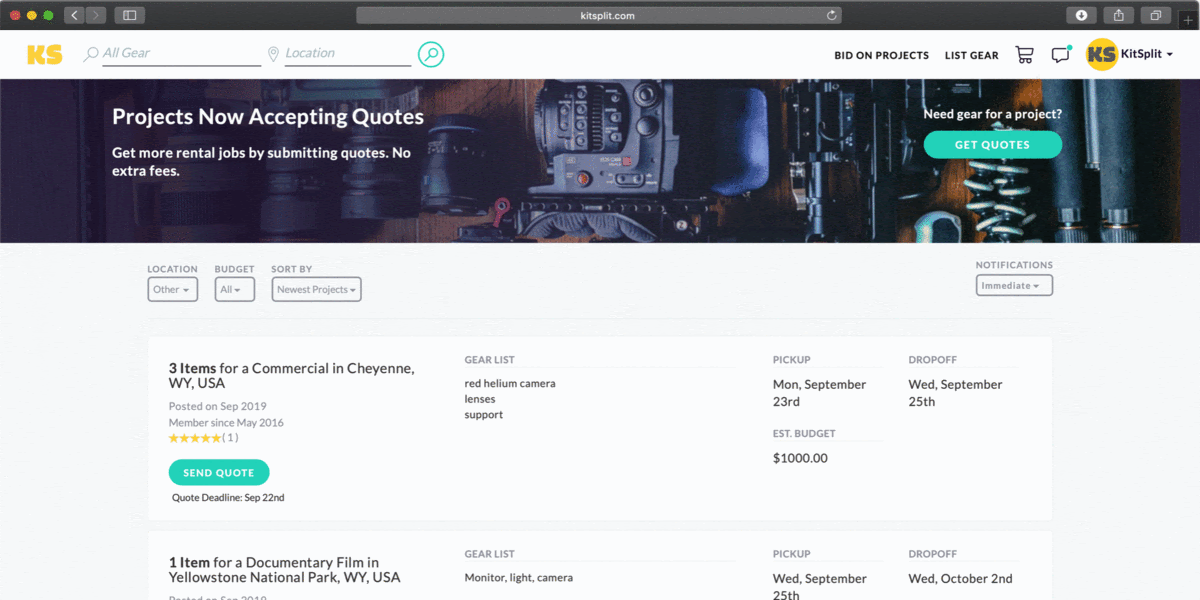1200x600 pixels.
Task: Click the teal search magnifier button
Action: pyautogui.click(x=430, y=55)
